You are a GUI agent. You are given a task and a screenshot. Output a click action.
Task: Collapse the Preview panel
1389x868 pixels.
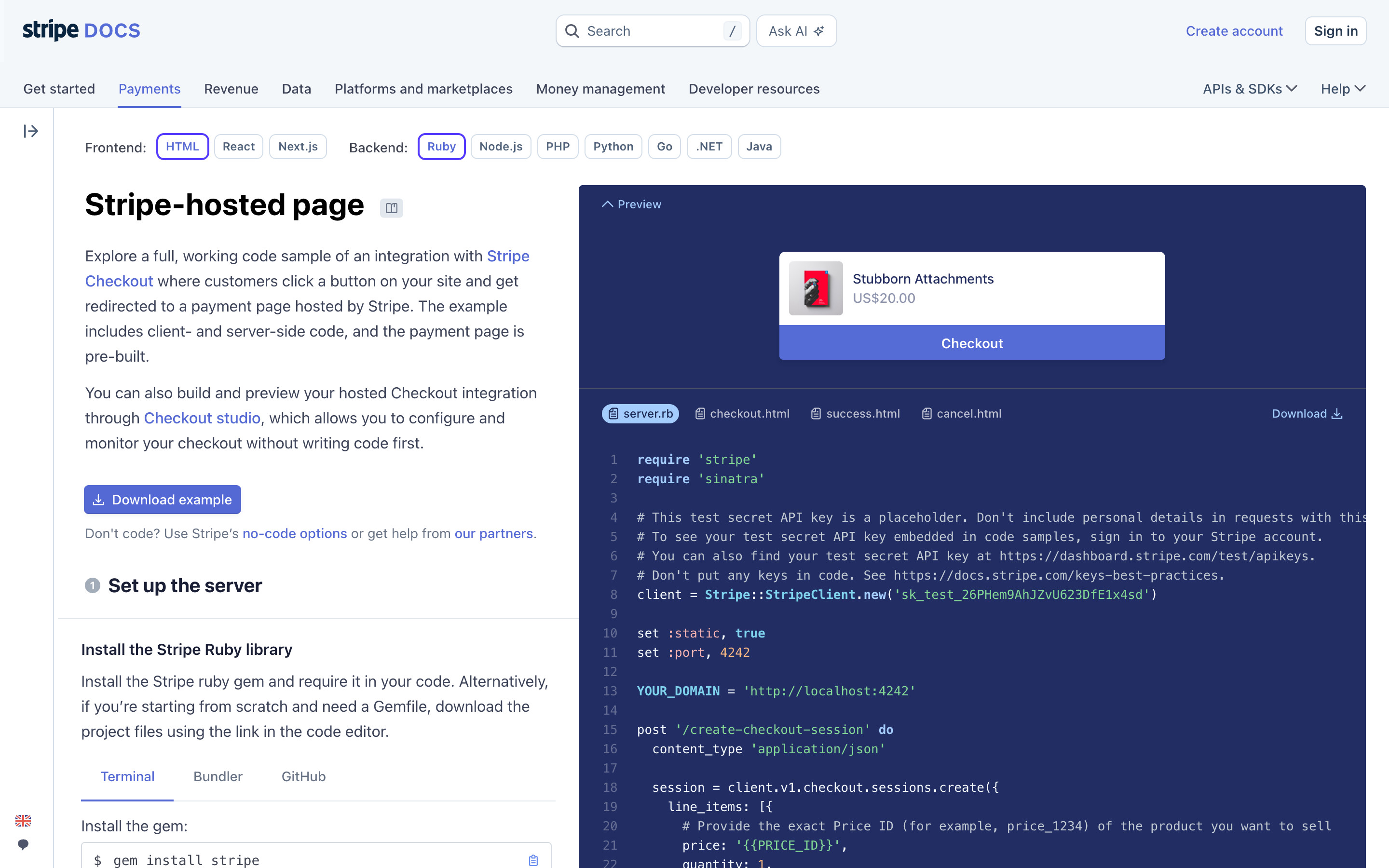click(631, 204)
